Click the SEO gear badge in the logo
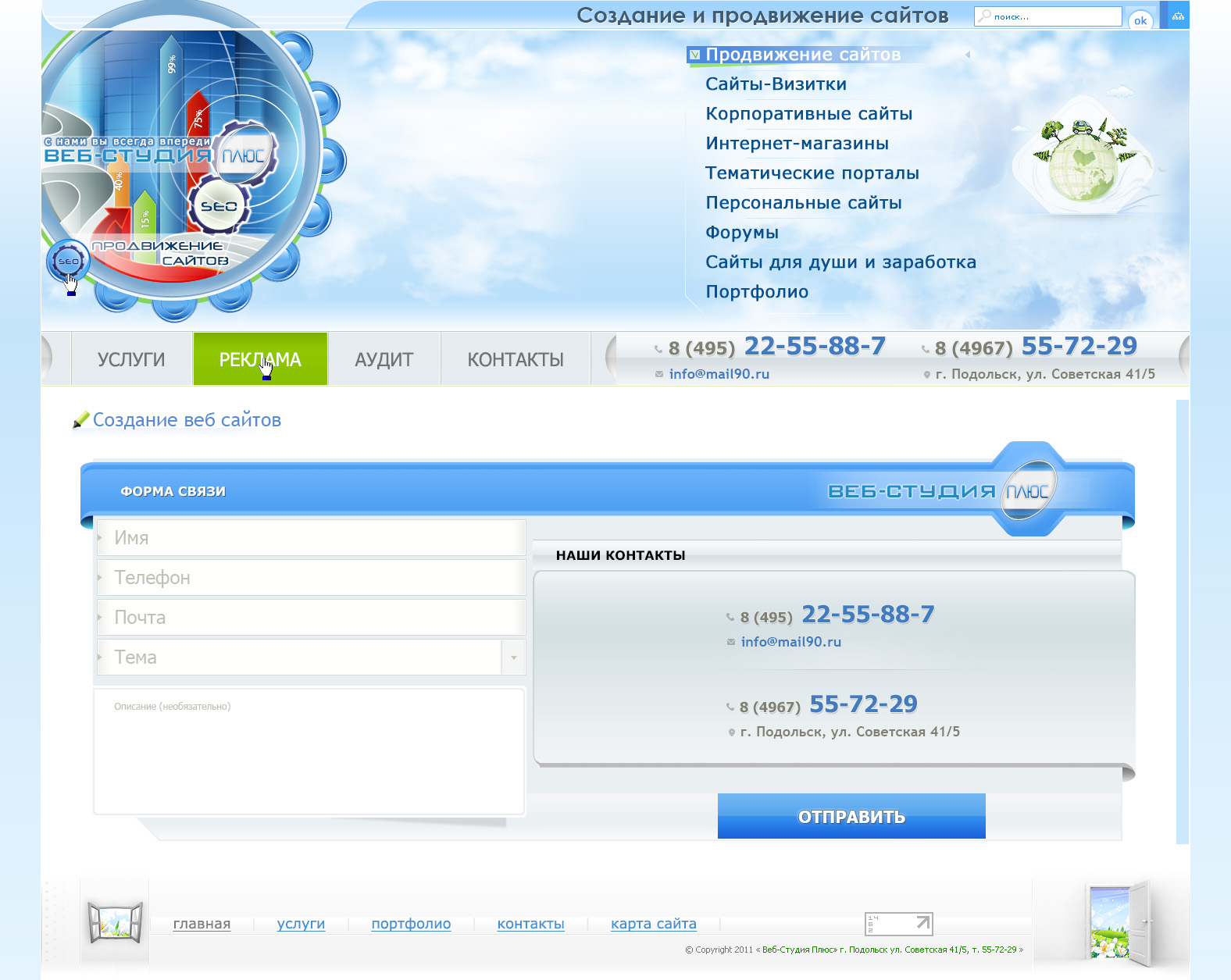 coord(219,206)
